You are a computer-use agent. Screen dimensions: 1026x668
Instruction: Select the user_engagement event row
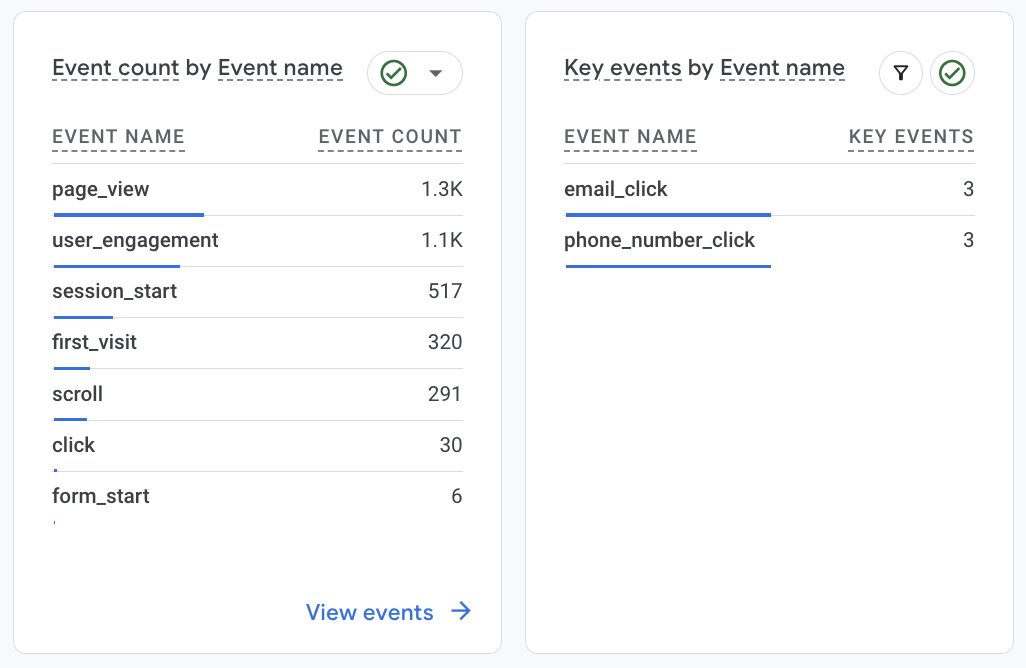[135, 240]
